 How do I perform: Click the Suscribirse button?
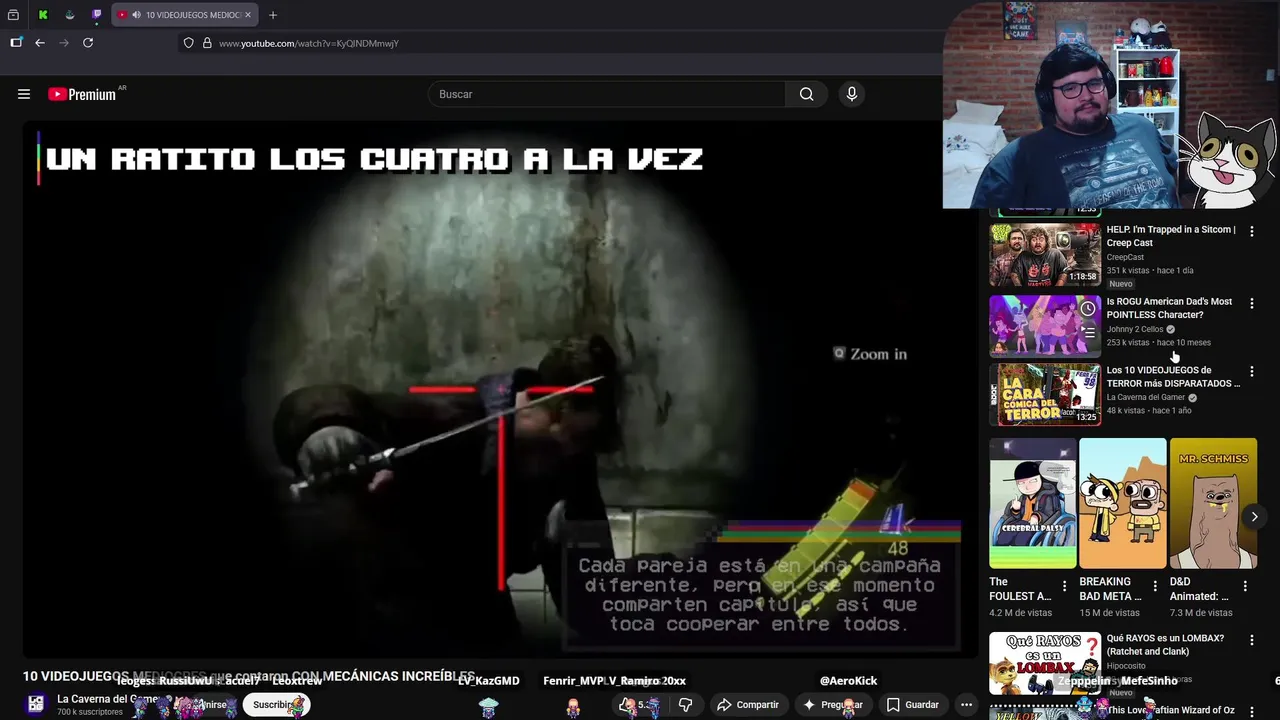pyautogui.click(x=276, y=704)
